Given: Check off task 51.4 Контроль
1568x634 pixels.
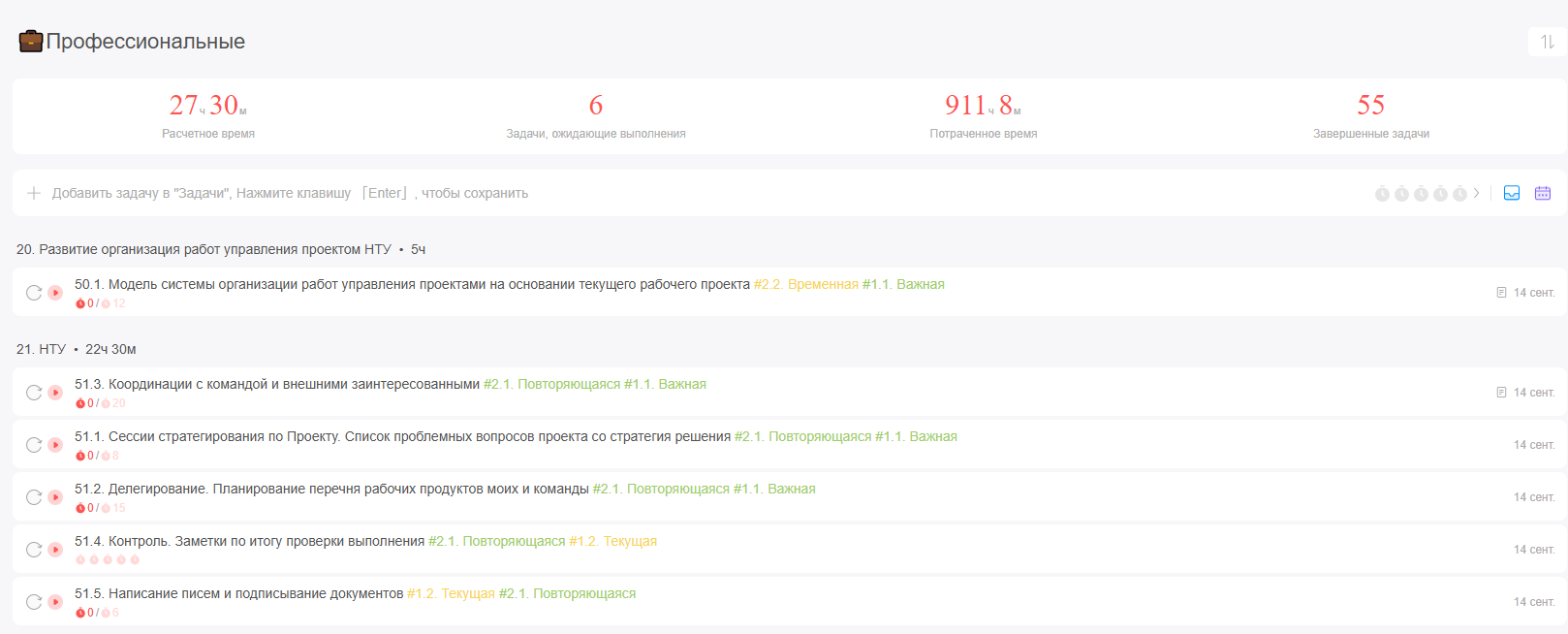Looking at the screenshot, I should coord(34,550).
